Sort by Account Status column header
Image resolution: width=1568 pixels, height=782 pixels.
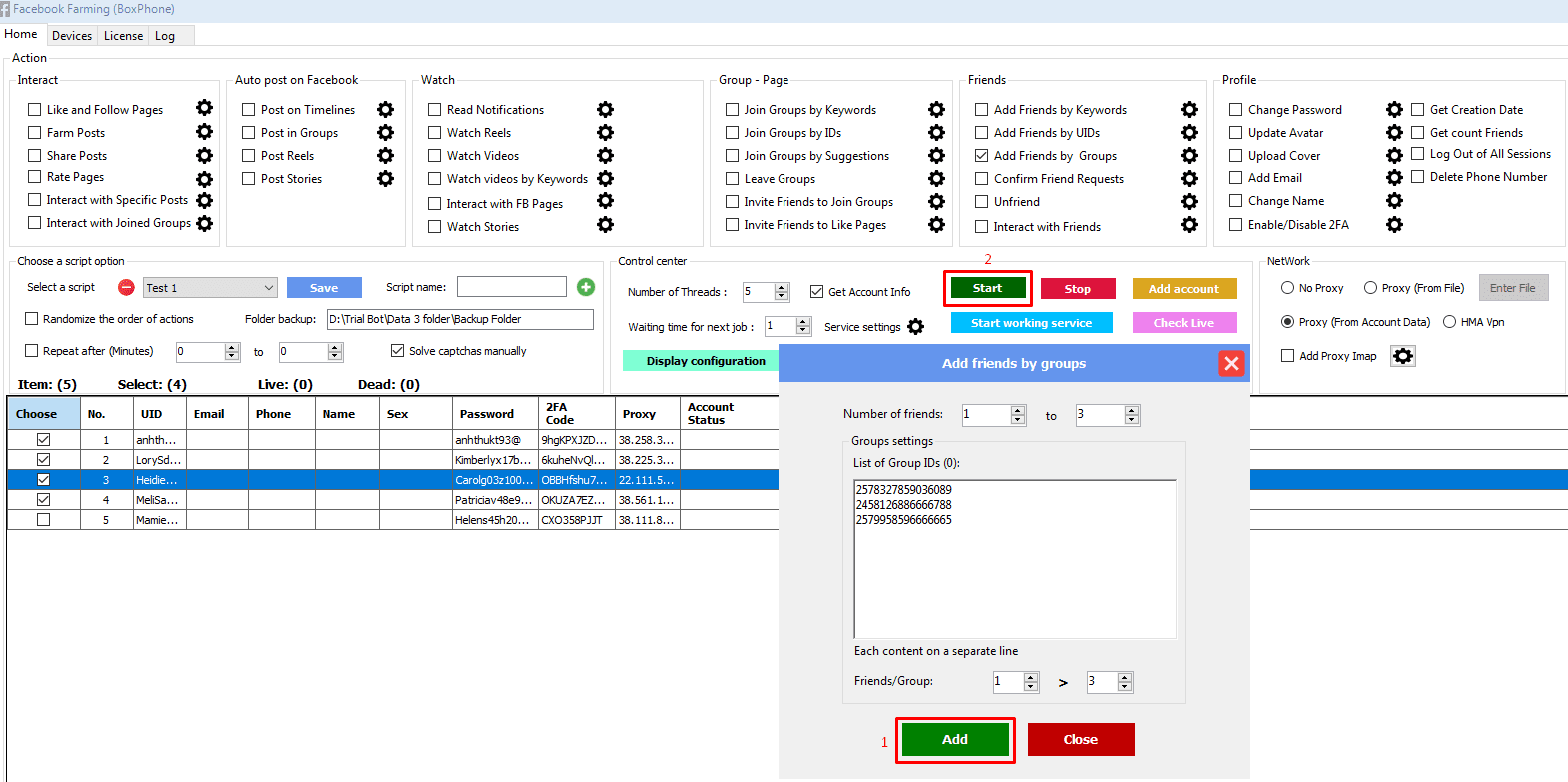coord(729,414)
